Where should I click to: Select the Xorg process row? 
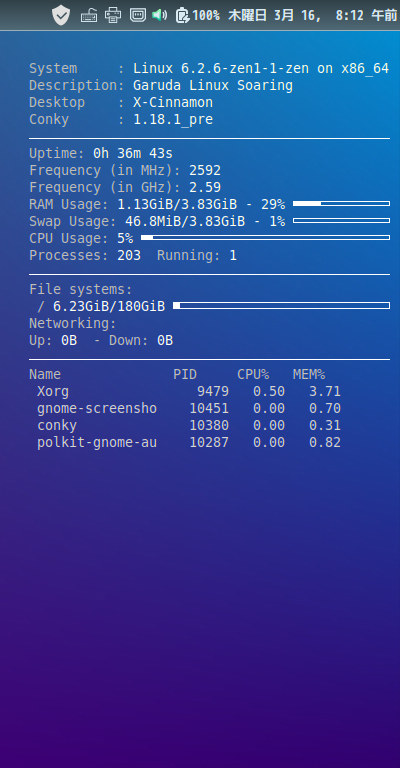coord(189,391)
